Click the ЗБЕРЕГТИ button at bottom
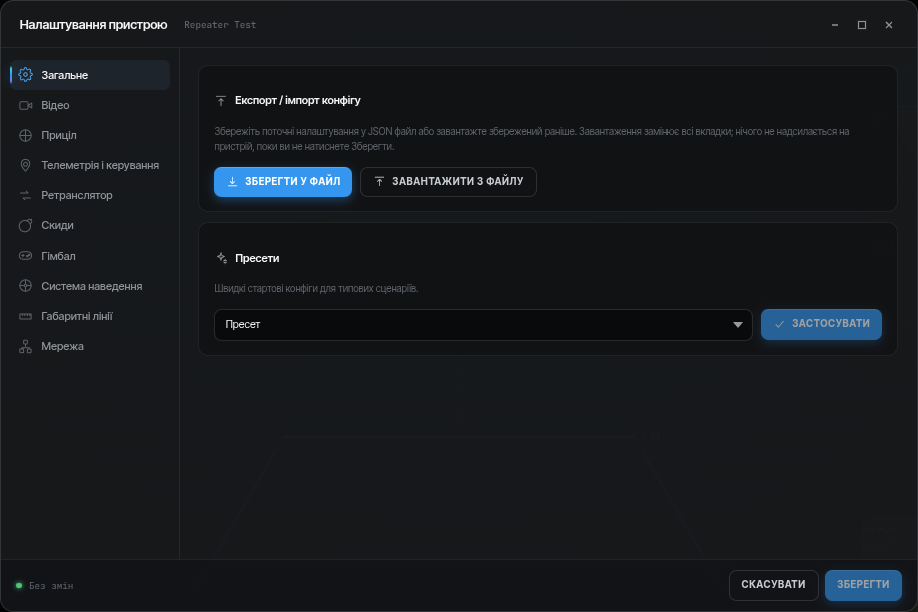This screenshot has height=612, width=918. (863, 585)
